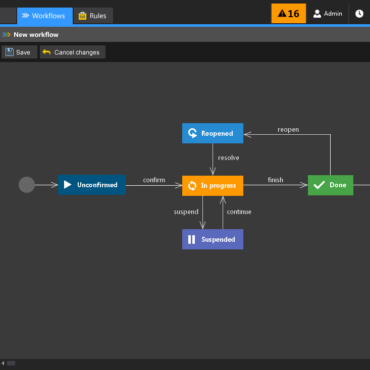This screenshot has width=370, height=370.
Task: Click the checkmark icon on Done
Action: (x=319, y=185)
